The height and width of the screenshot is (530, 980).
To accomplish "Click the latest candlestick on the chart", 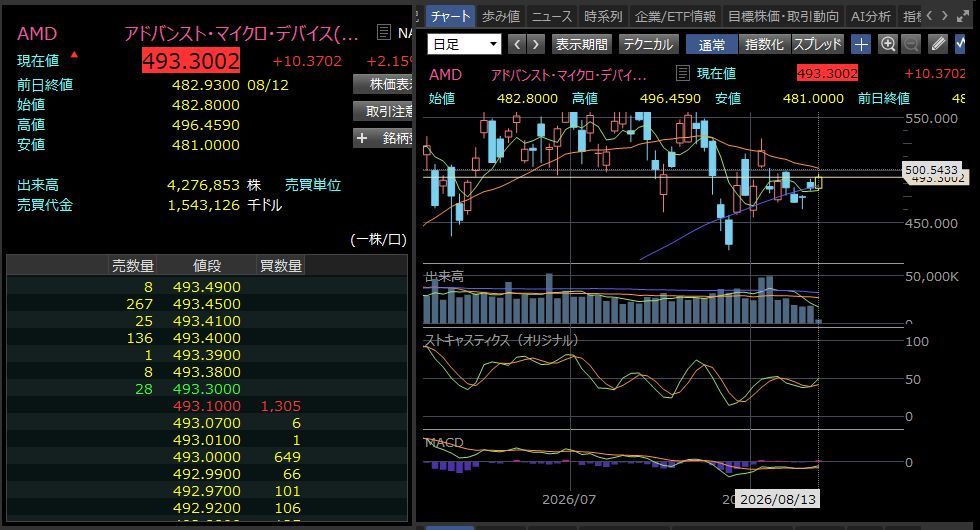I will [x=819, y=181].
